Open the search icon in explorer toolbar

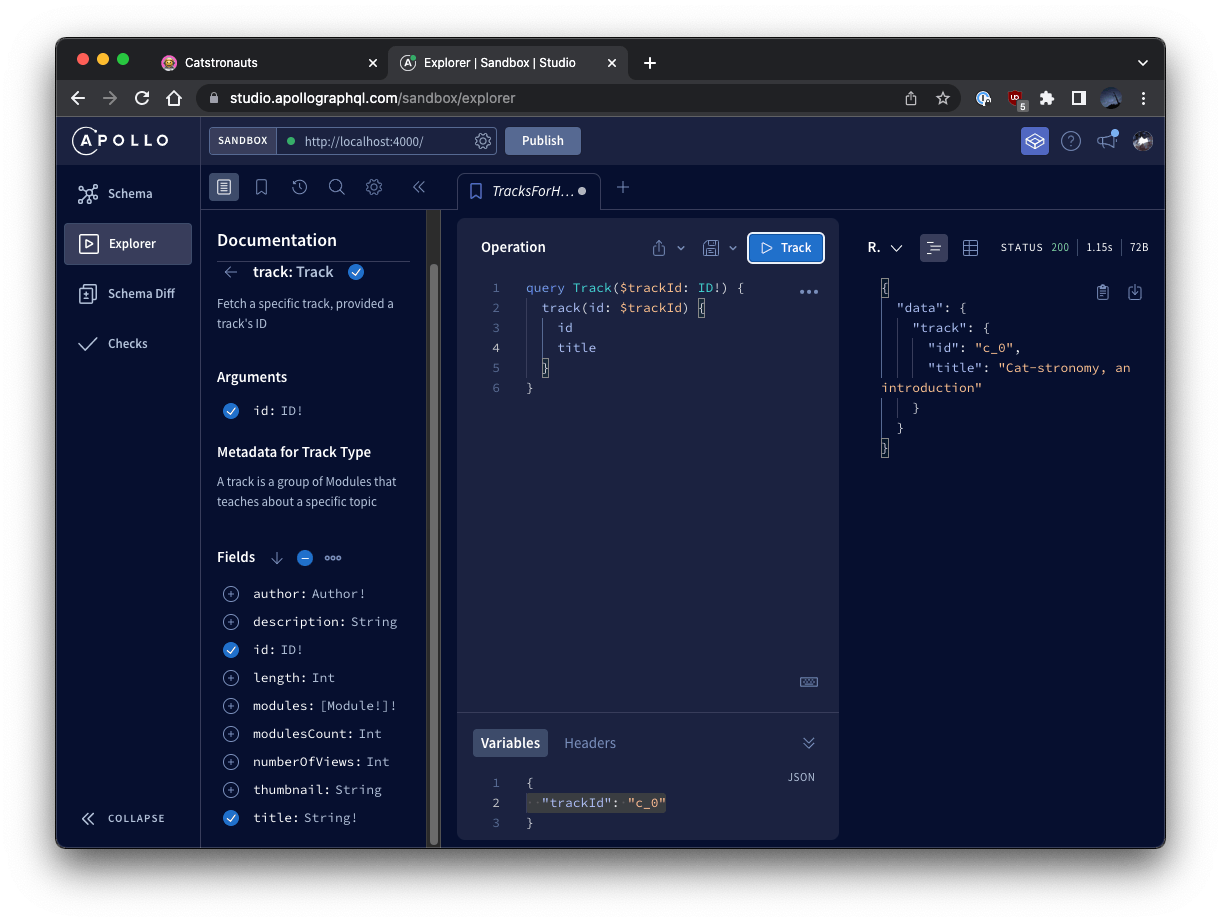click(337, 187)
